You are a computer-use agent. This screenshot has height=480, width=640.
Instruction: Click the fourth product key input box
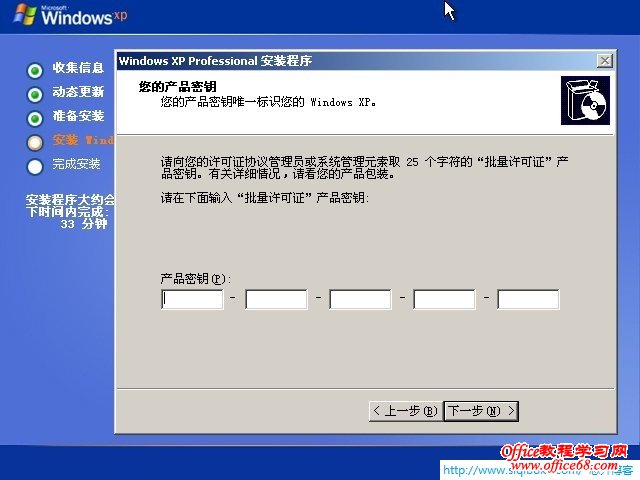click(444, 300)
